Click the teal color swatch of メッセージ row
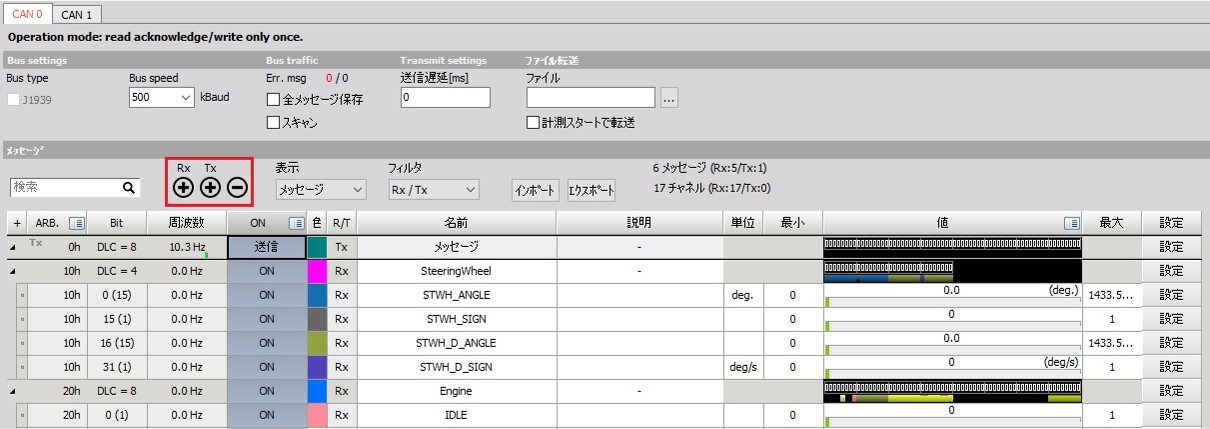This screenshot has height=429, width=1210. pos(317,247)
